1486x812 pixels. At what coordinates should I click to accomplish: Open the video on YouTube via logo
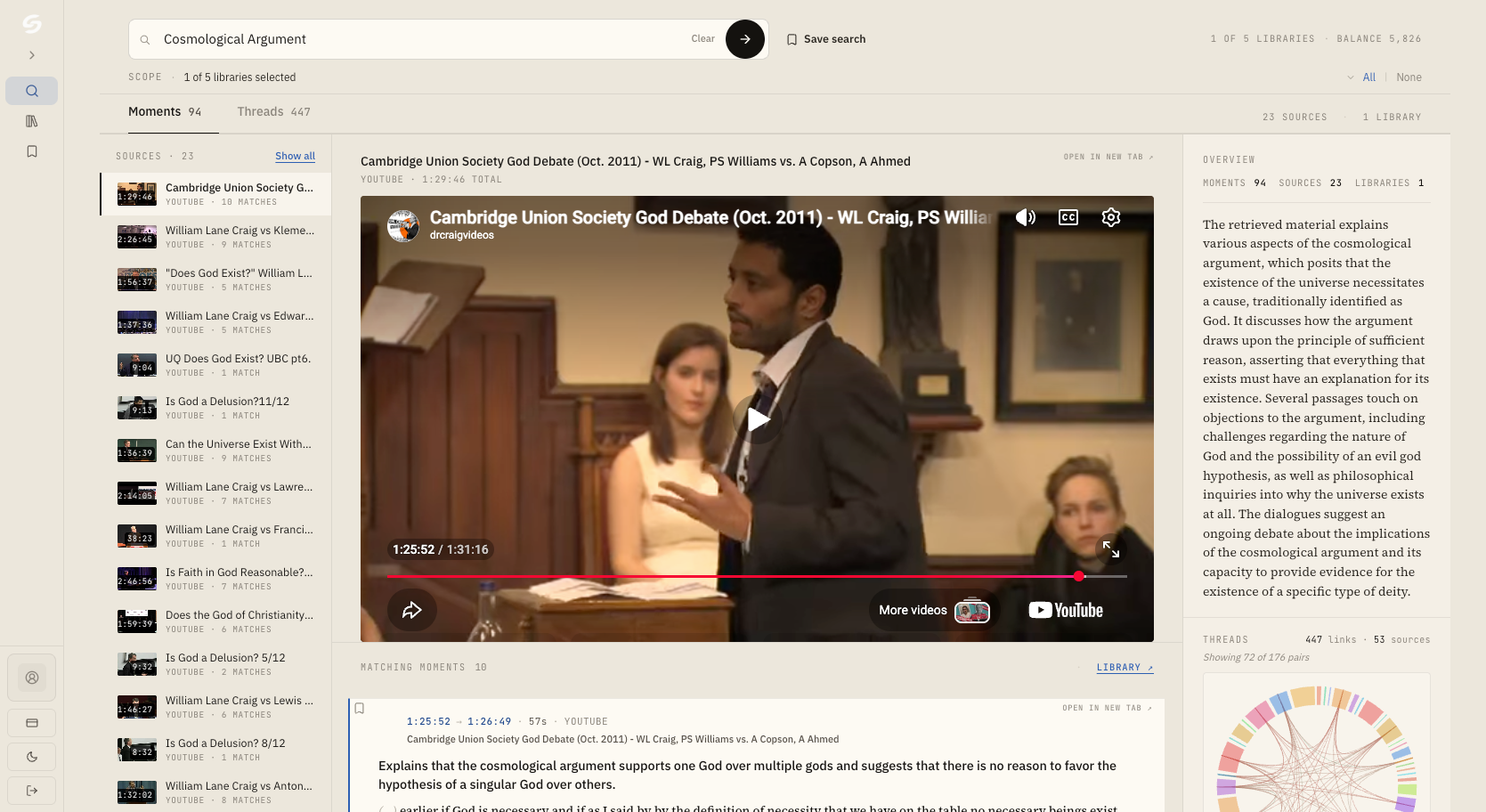1066,611
